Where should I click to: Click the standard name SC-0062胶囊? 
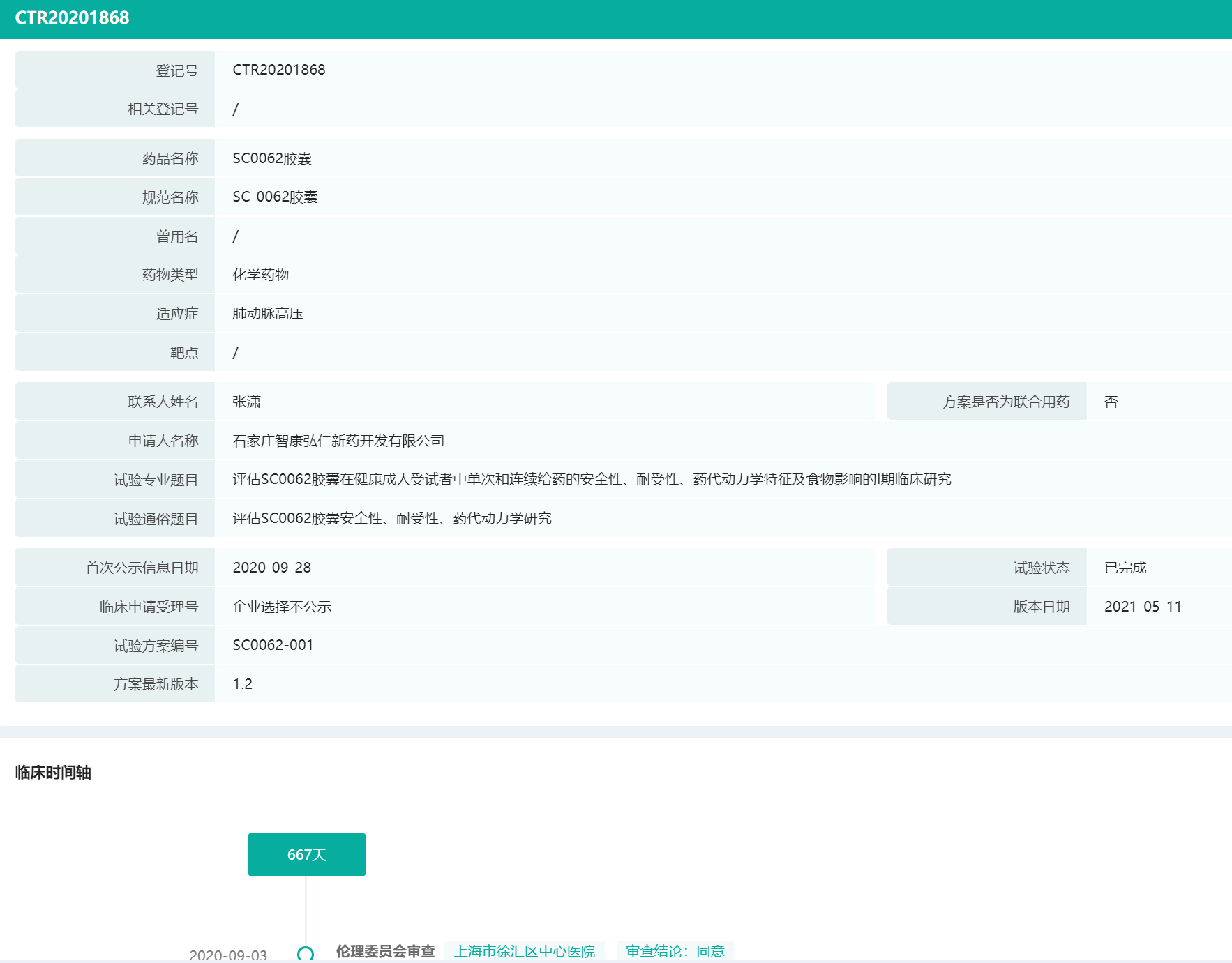(x=275, y=197)
